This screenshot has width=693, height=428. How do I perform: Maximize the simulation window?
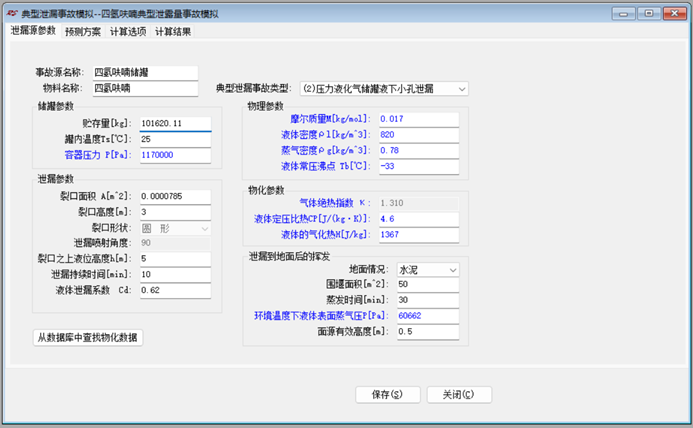649,14
